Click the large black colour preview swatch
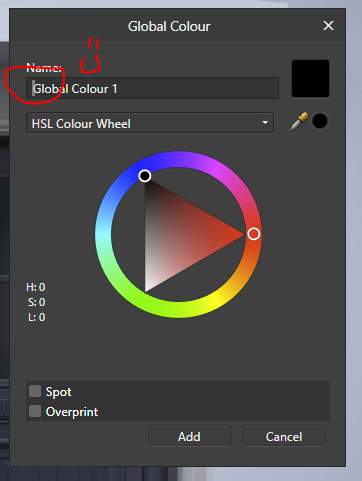This screenshot has width=362, height=481. [310, 79]
